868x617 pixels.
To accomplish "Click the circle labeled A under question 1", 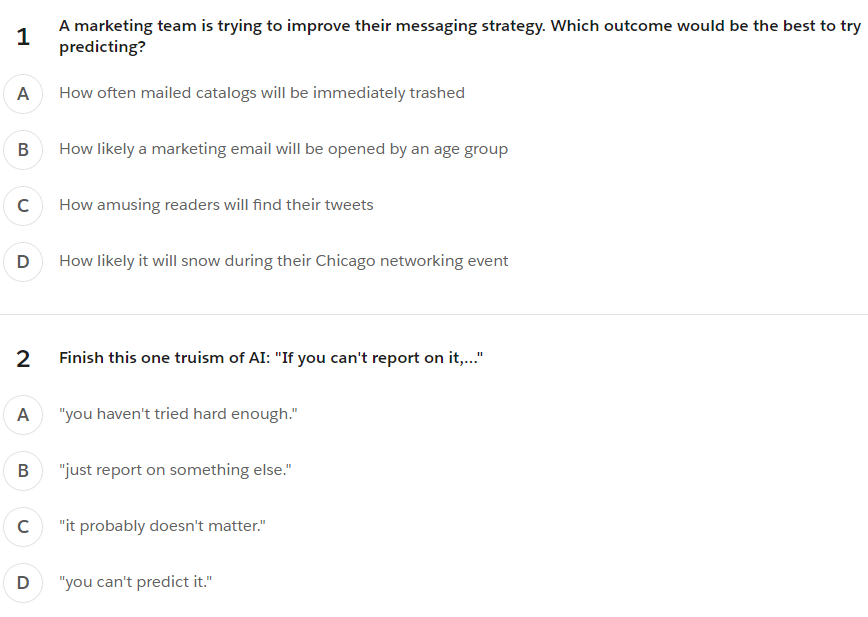I will (x=23, y=93).
